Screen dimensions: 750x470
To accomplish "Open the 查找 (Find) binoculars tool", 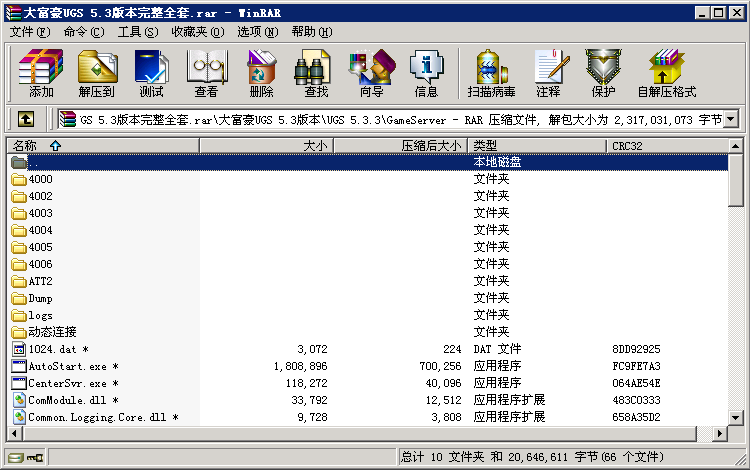I will [x=316, y=73].
